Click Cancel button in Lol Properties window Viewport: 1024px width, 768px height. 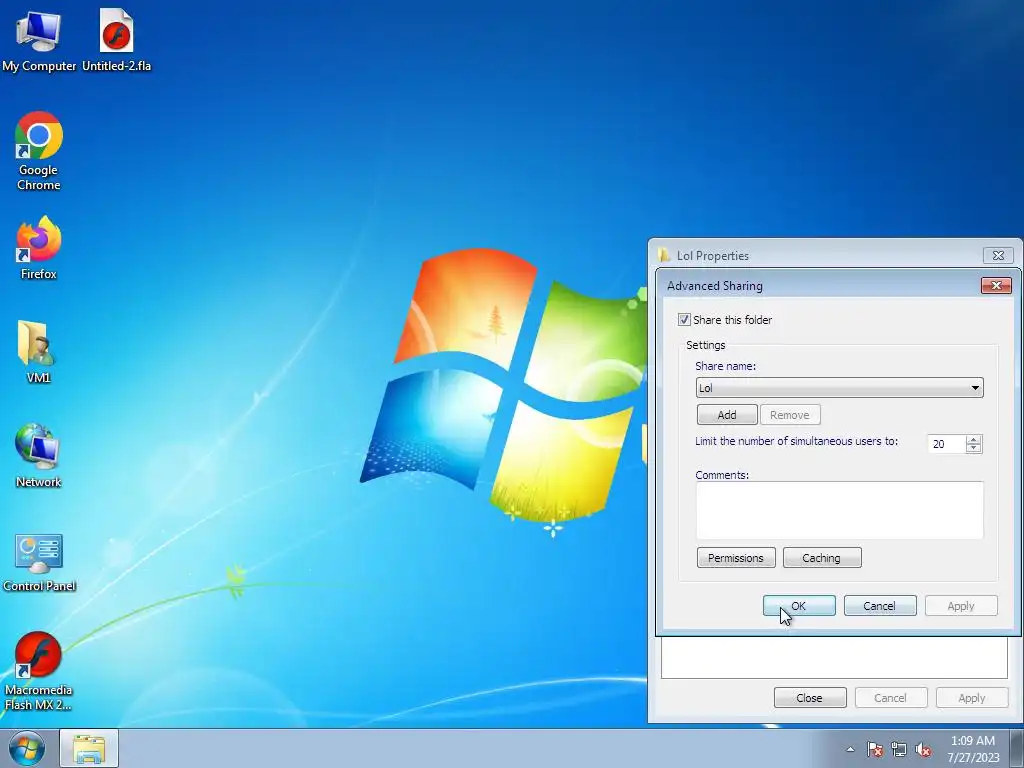tap(891, 697)
